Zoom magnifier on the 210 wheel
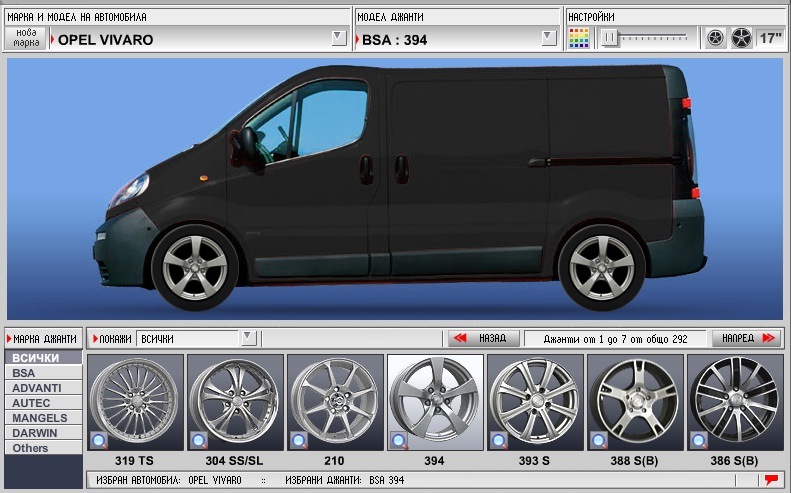The height and width of the screenshot is (493, 791). (299, 440)
